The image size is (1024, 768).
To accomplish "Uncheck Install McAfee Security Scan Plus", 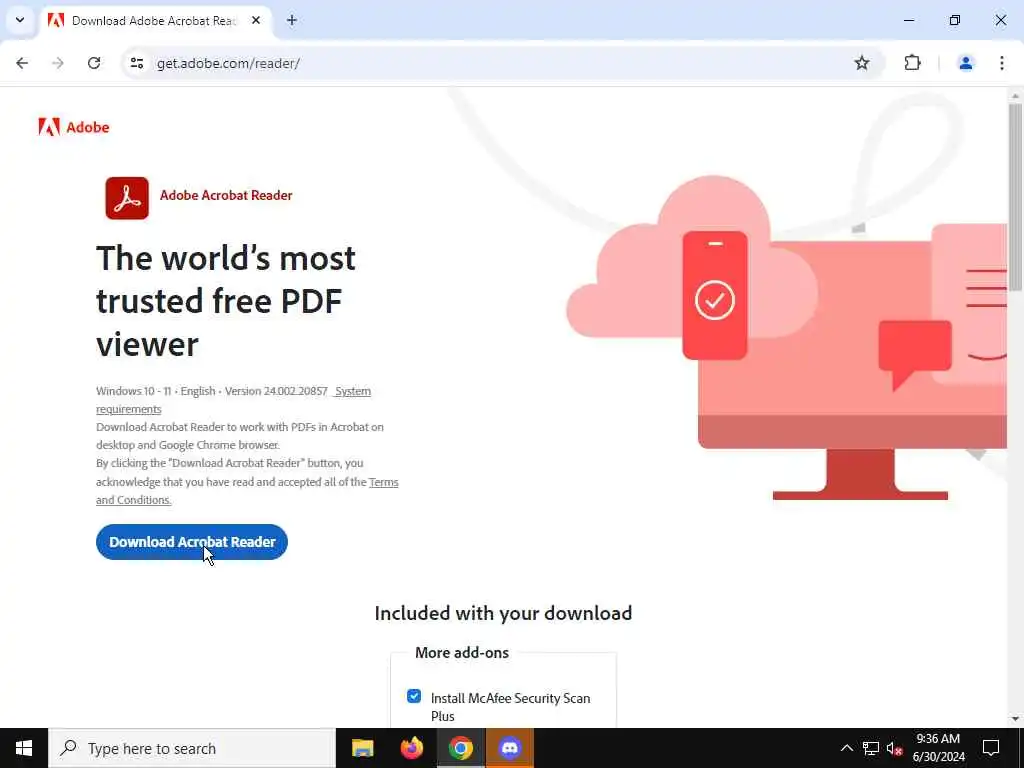I will point(414,696).
